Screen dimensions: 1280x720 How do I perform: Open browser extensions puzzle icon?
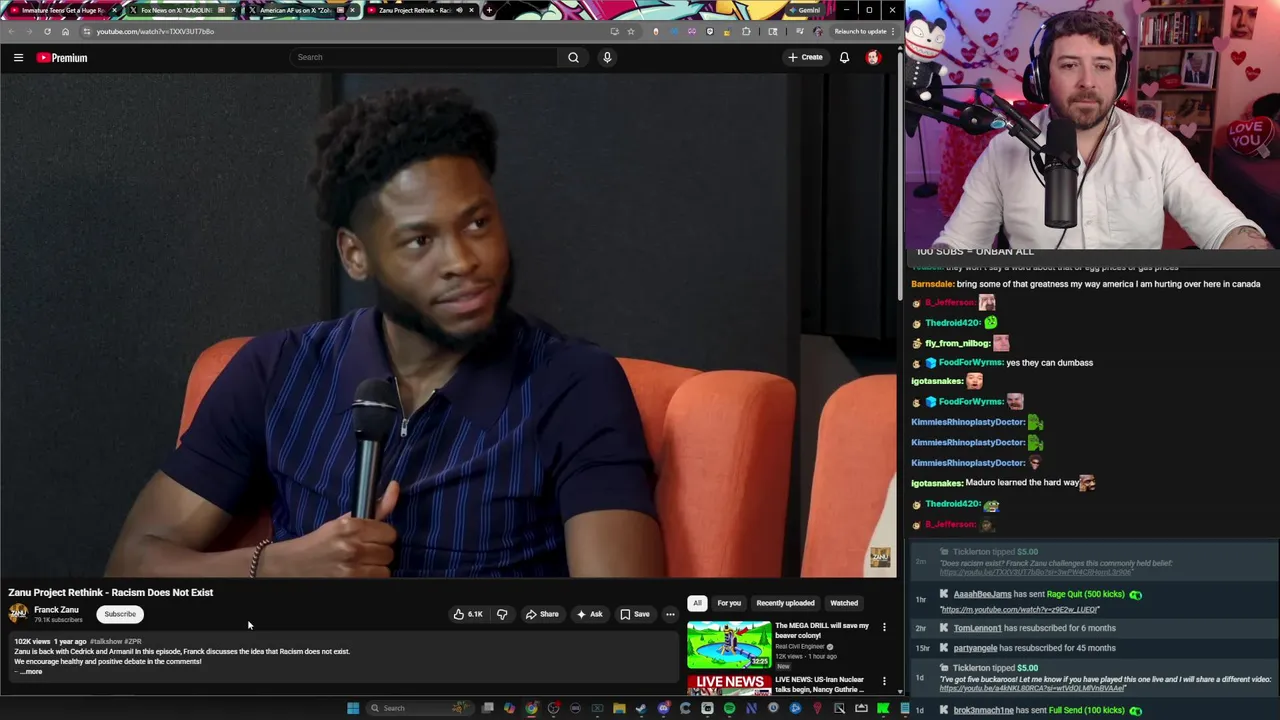746,31
